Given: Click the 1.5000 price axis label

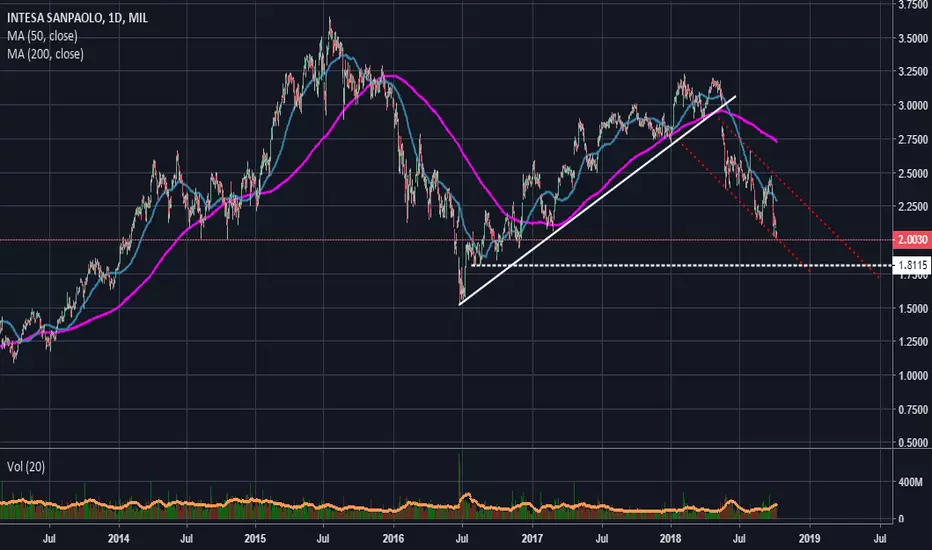Looking at the screenshot, I should 912,308.
